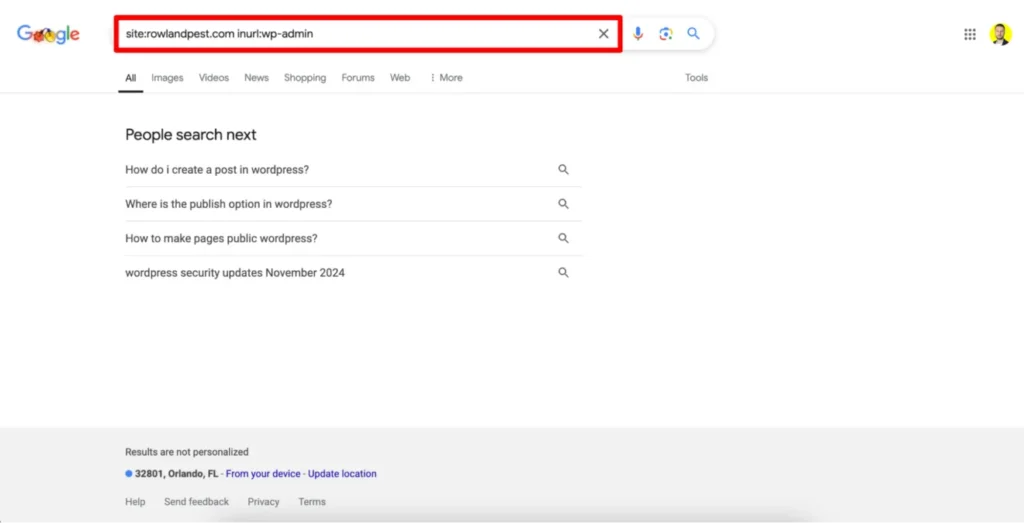The image size is (1024, 523).
Task: Click the Update location link
Action: click(x=342, y=474)
